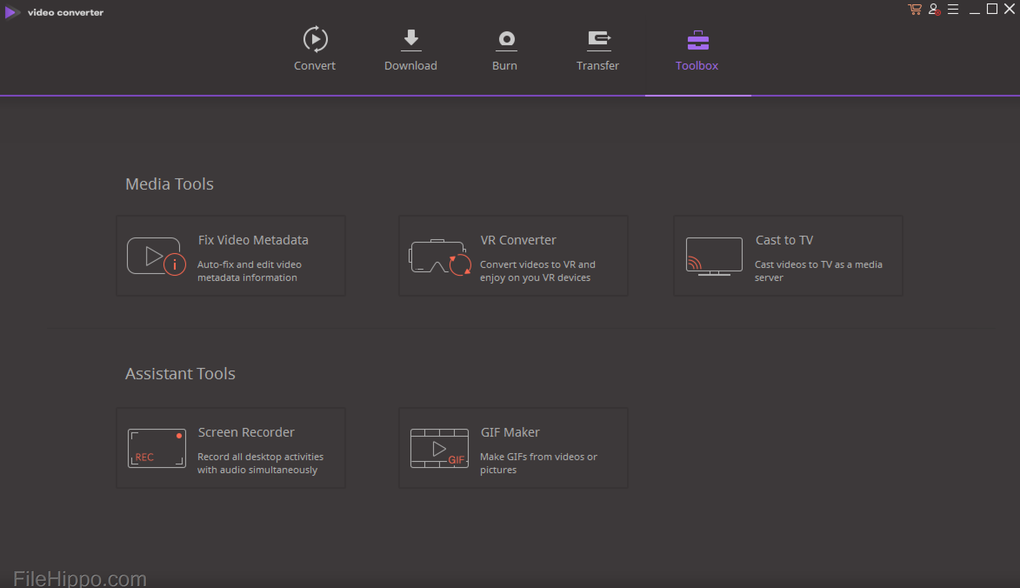Click the VR headset converter icon
This screenshot has width=1020, height=588.
click(440, 257)
